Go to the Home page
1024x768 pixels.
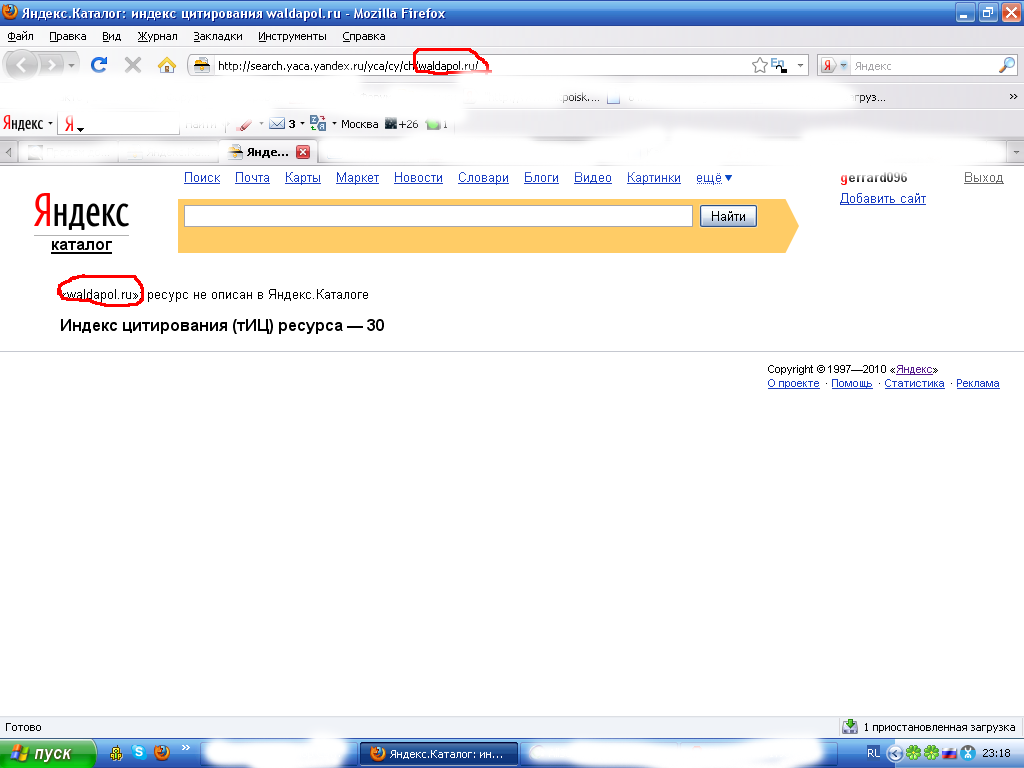(x=167, y=65)
